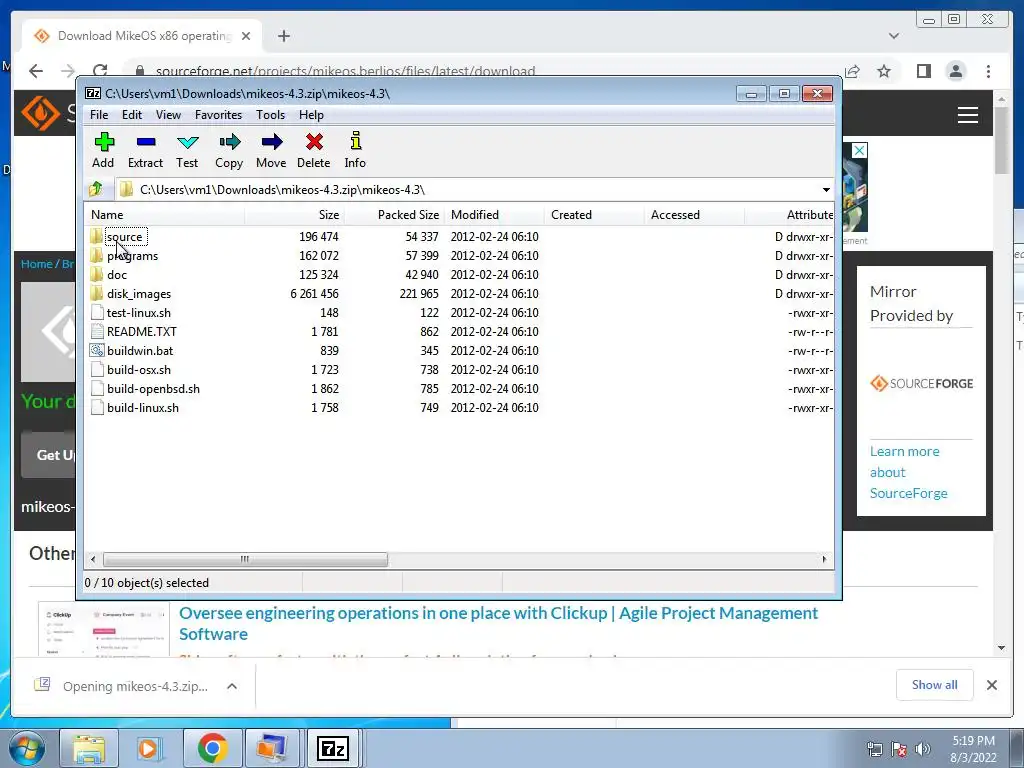Screen dimensions: 1024x768
Task: Open the Favorites menu
Action: click(218, 115)
